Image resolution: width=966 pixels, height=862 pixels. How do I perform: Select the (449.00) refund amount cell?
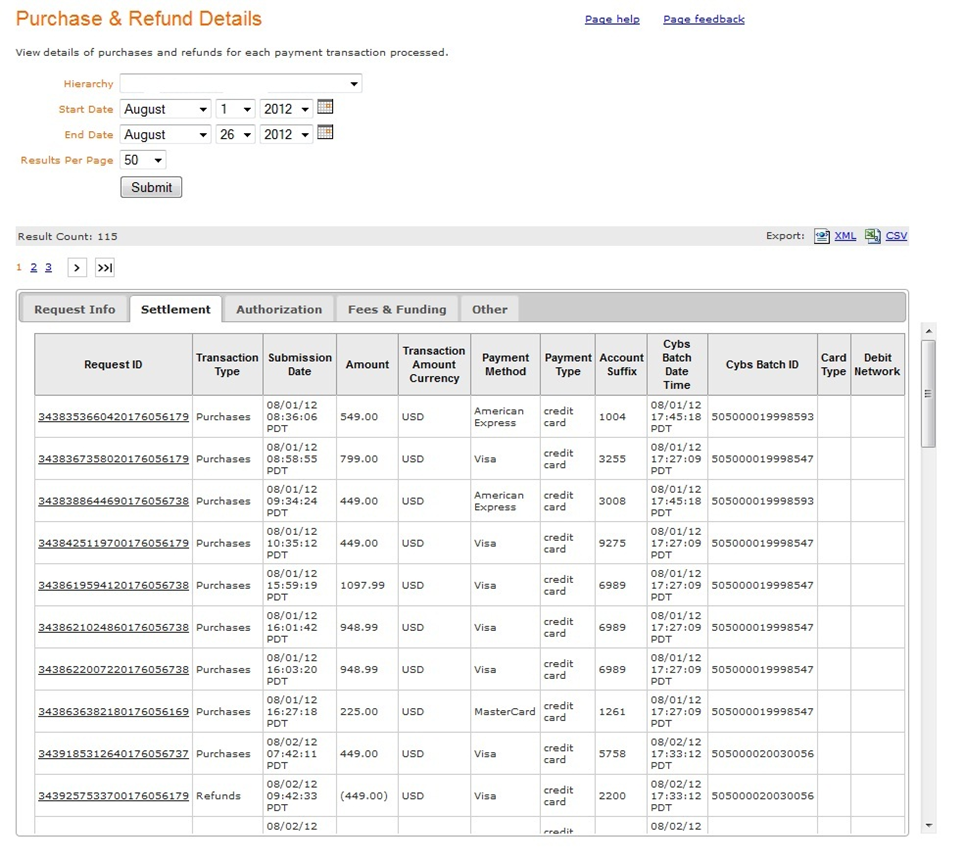(x=367, y=796)
